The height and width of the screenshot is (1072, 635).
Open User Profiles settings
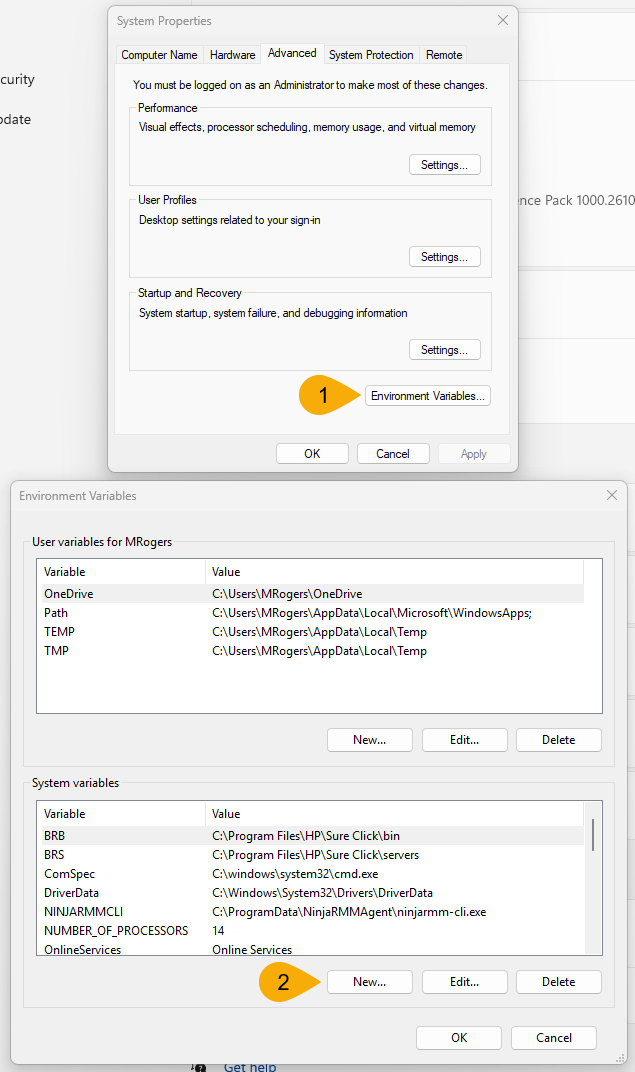pos(444,257)
